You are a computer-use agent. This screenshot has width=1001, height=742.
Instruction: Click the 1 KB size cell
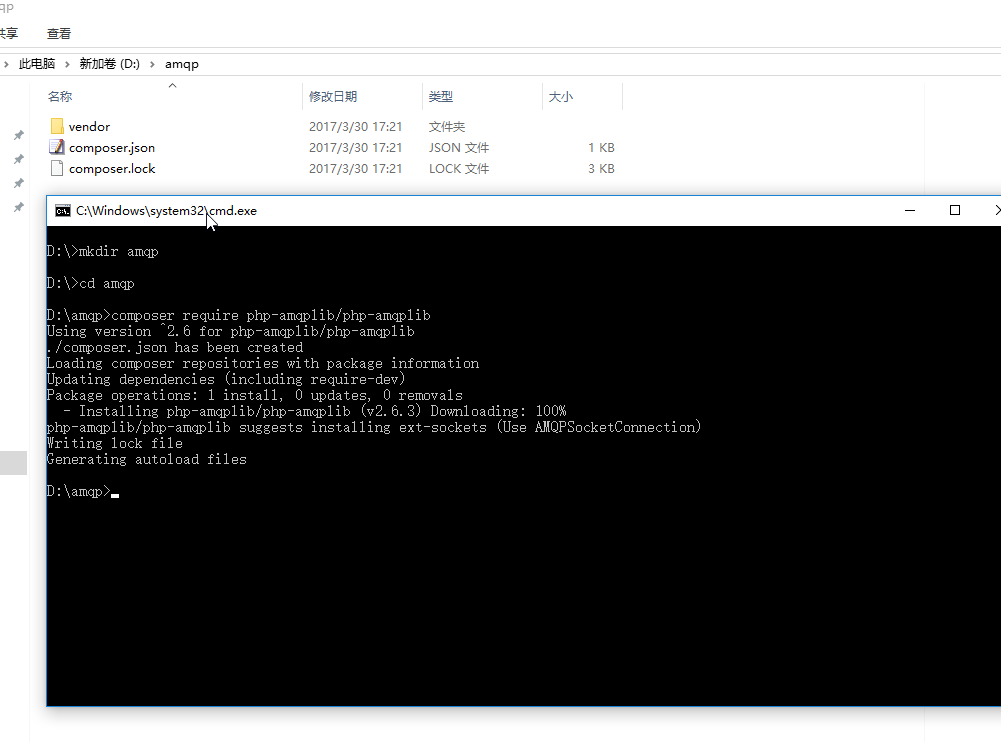601,148
